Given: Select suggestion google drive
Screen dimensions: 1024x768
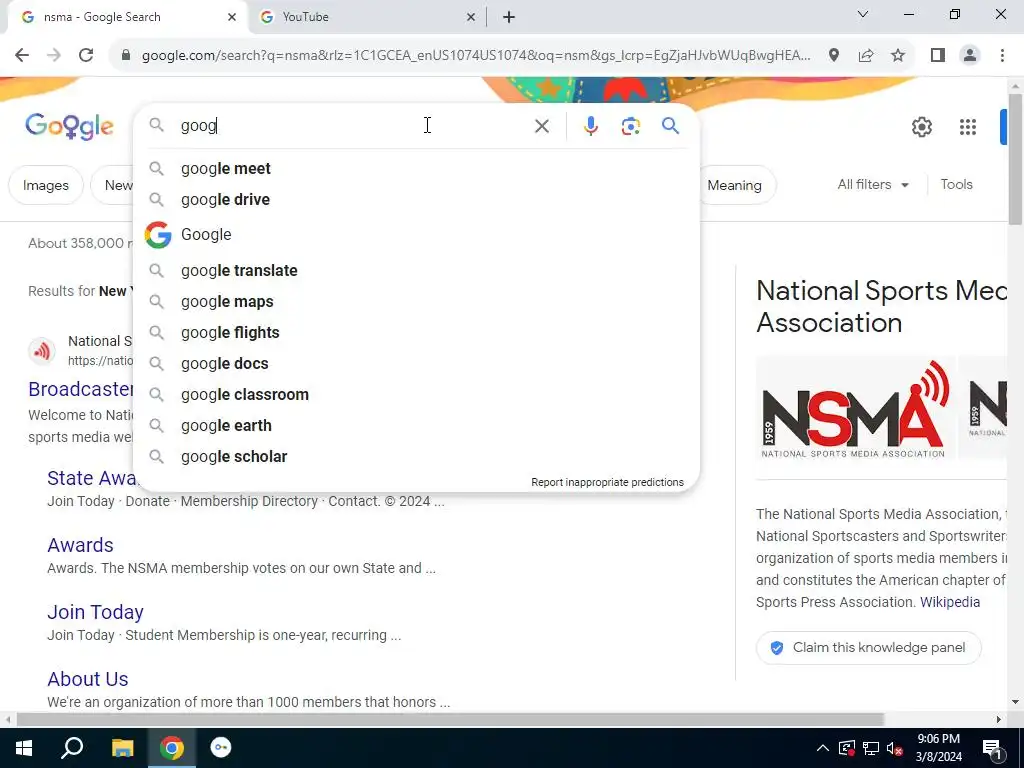Looking at the screenshot, I should (415, 200).
